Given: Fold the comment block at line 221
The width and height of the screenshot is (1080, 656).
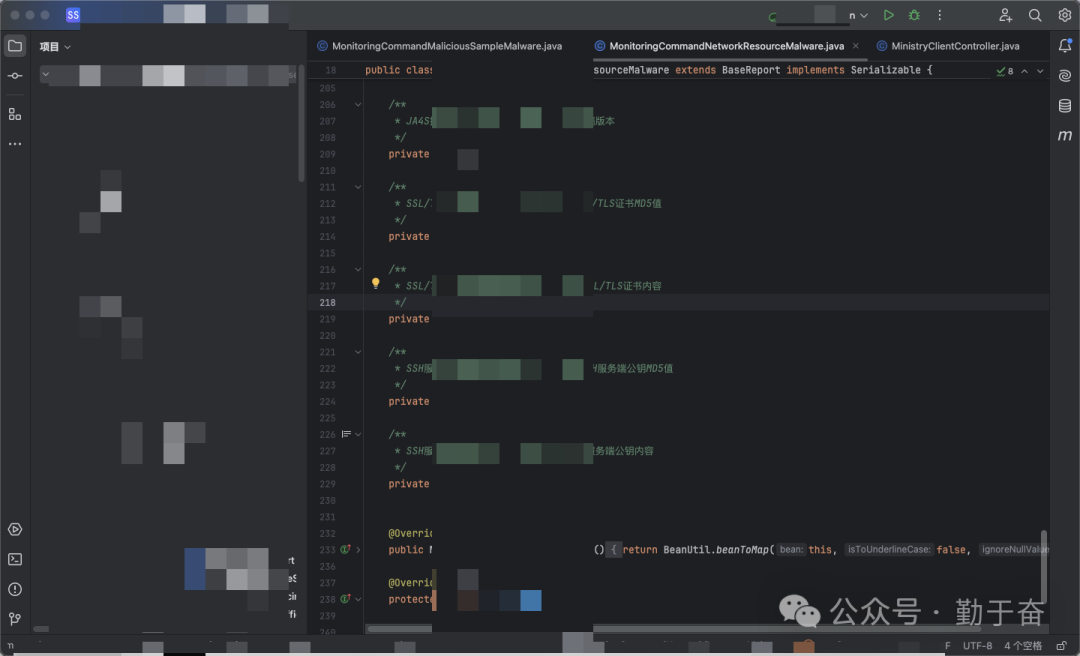Looking at the screenshot, I should (358, 352).
